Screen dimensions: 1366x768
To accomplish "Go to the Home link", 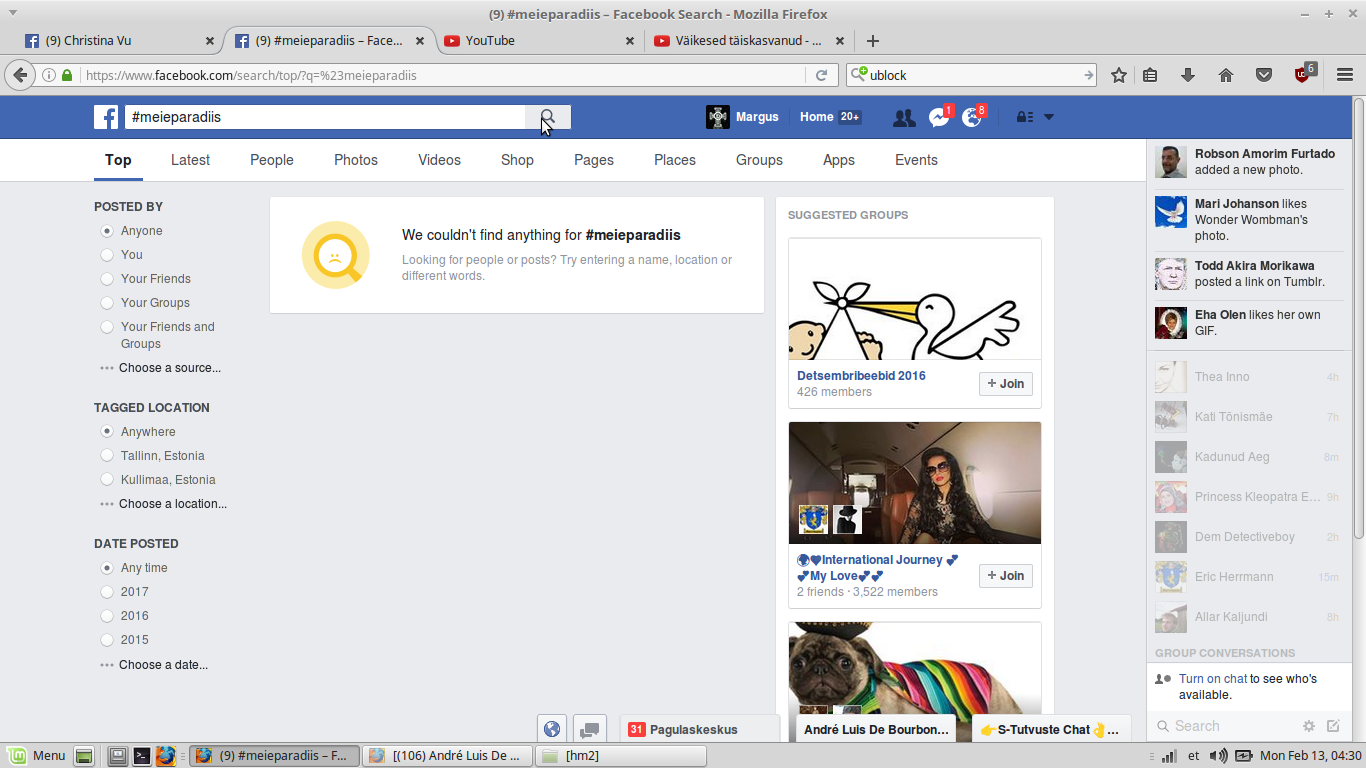I will click(x=816, y=117).
